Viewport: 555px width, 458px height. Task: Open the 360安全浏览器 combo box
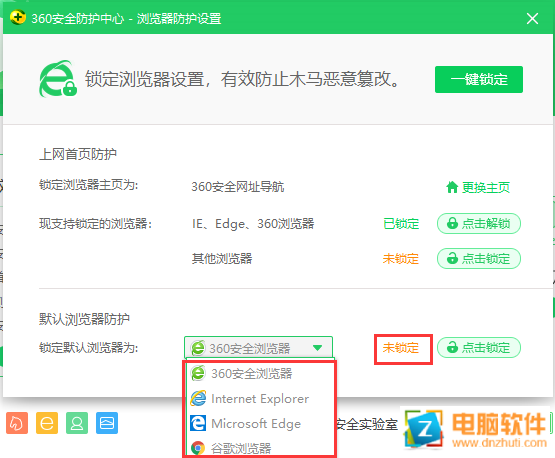click(258, 347)
